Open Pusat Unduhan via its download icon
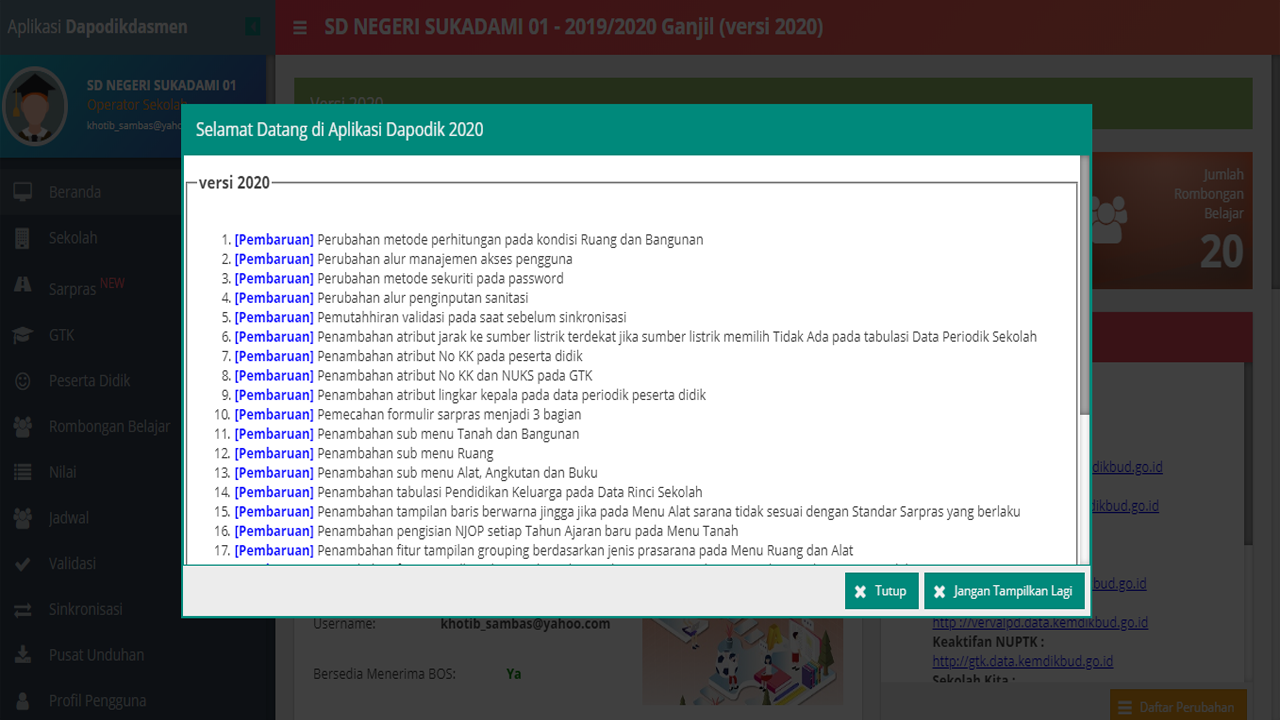The width and height of the screenshot is (1280, 720). pos(23,655)
